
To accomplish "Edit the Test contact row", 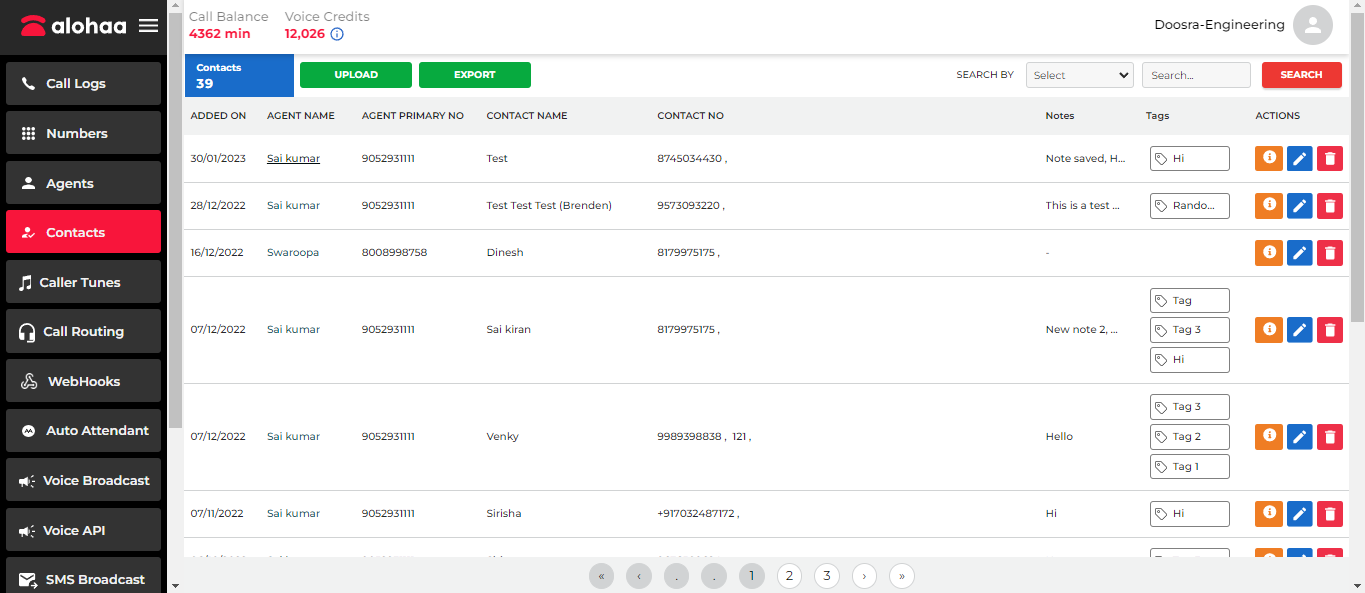I will 1299,158.
